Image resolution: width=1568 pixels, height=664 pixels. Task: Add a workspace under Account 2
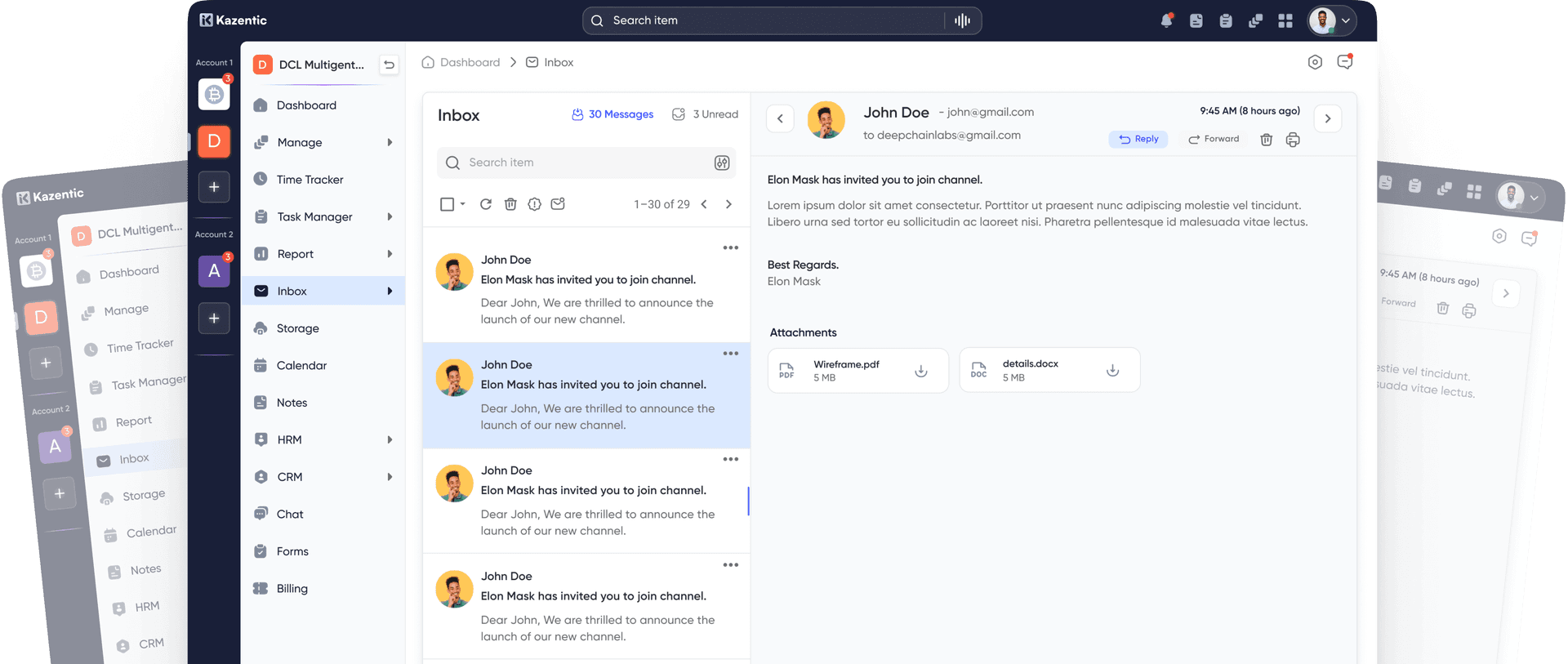pos(214,318)
